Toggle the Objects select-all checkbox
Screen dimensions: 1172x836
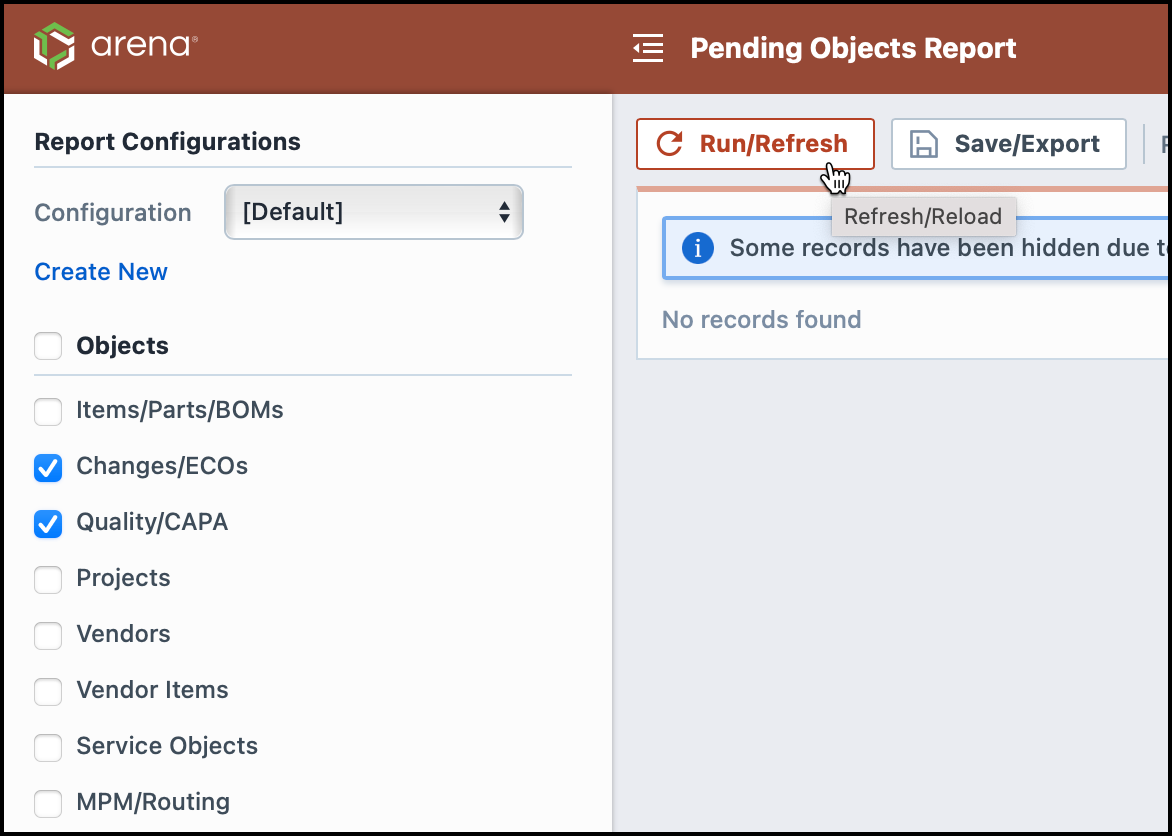[x=48, y=346]
